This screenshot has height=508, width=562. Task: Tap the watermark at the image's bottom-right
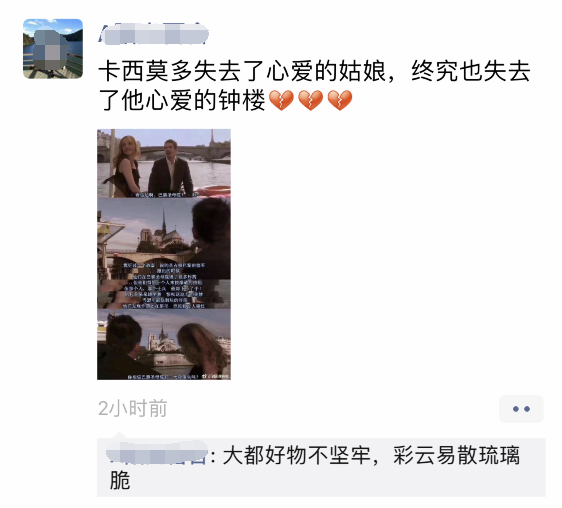point(215,376)
